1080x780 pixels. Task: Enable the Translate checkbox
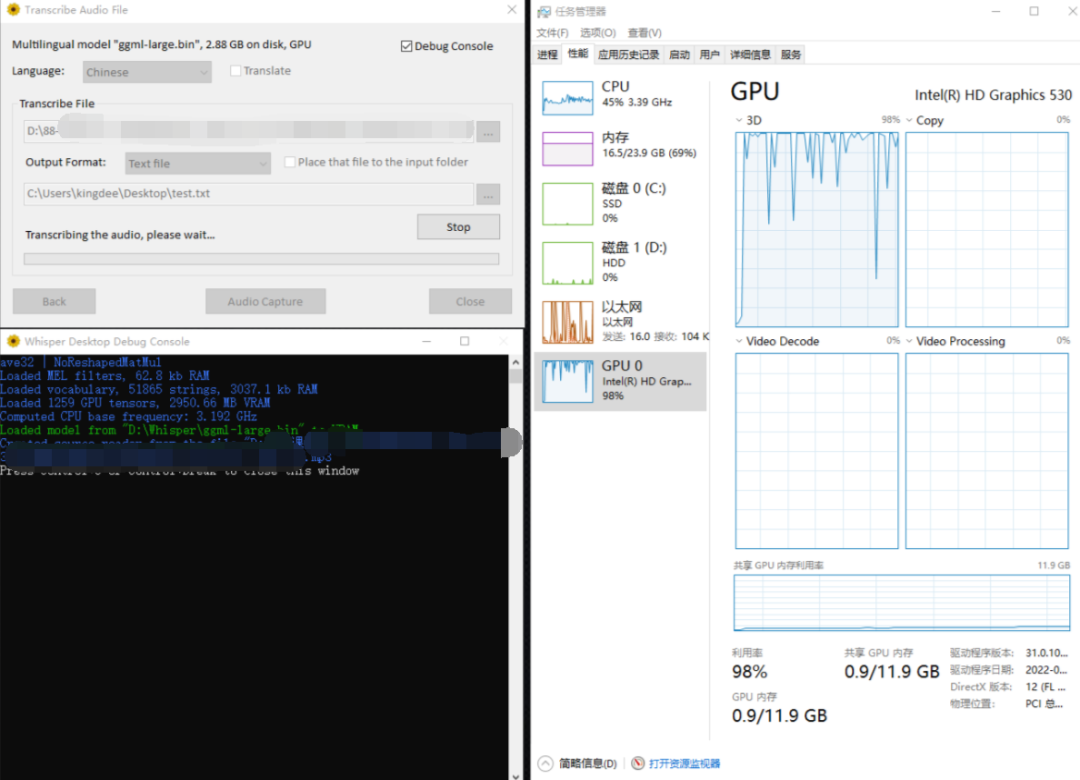coord(236,70)
